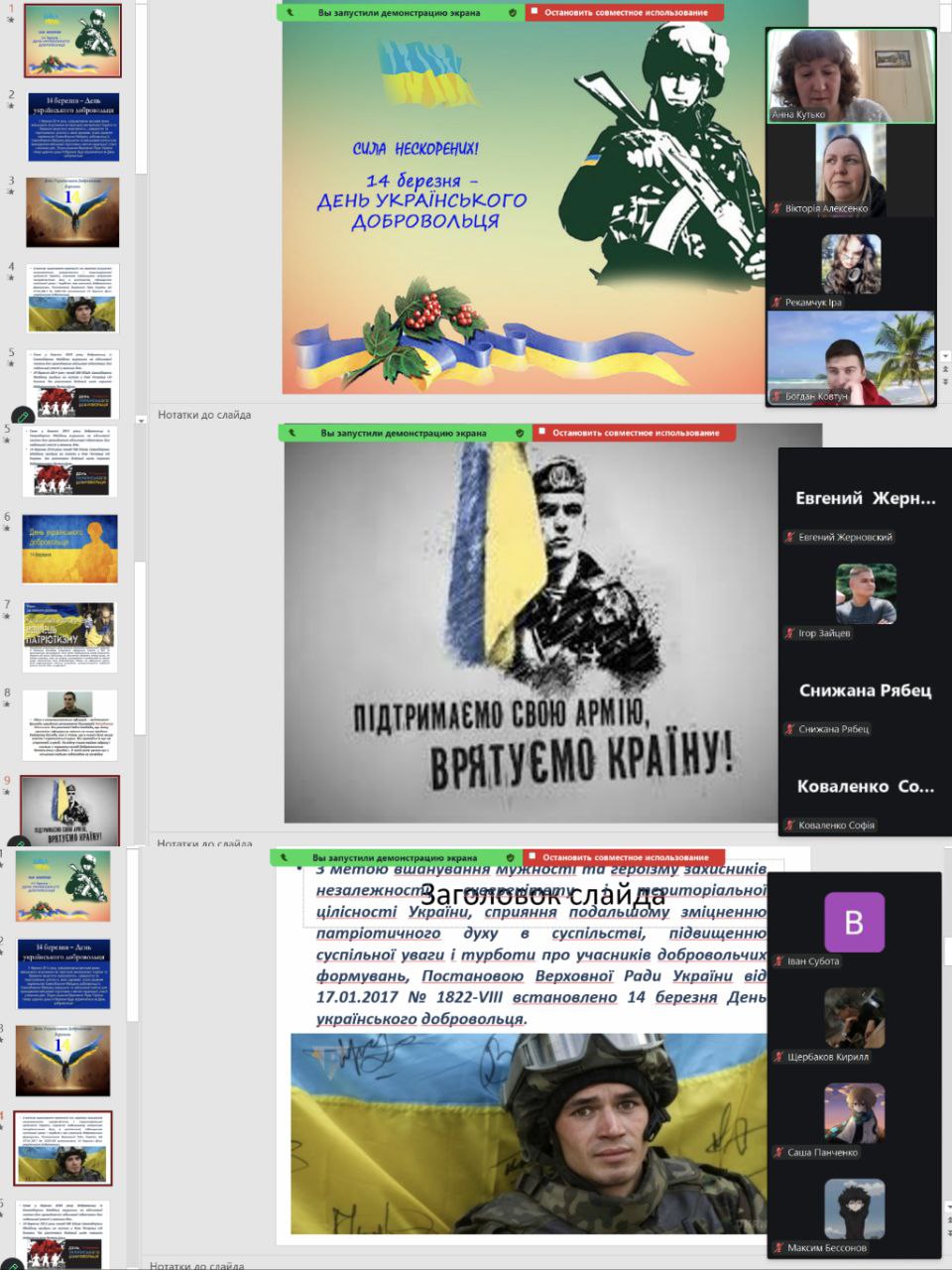Click the green annotation pencil icon below slide 5
Screen dimensions: 952x1270
22,416
